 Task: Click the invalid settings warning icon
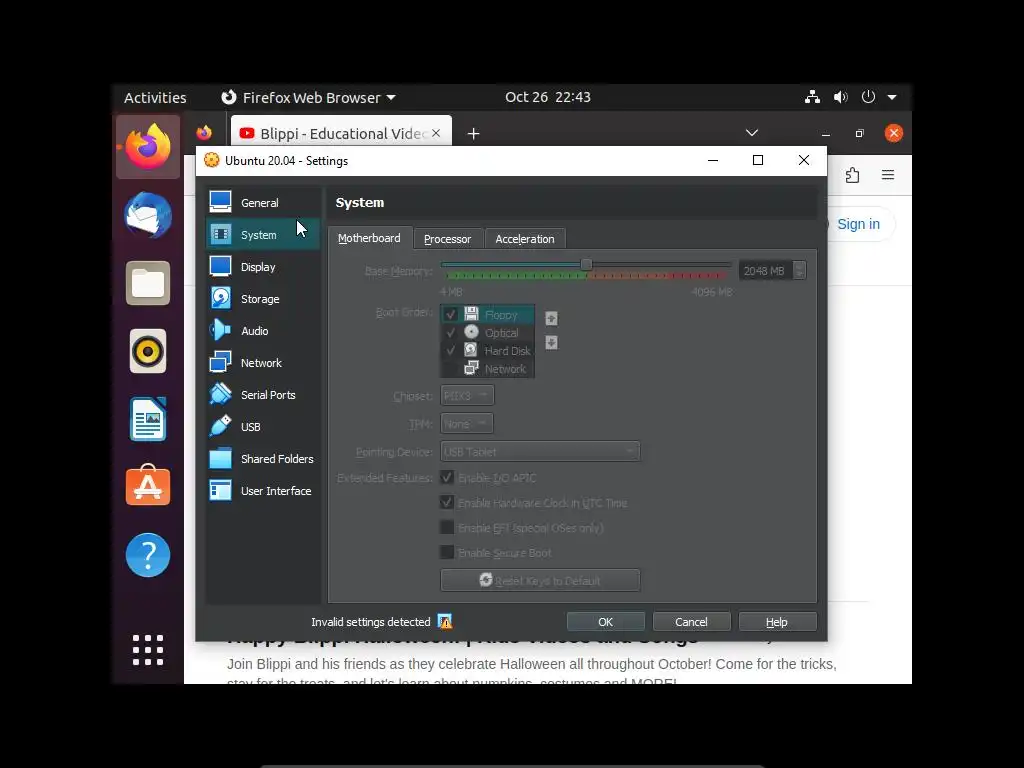(x=445, y=622)
